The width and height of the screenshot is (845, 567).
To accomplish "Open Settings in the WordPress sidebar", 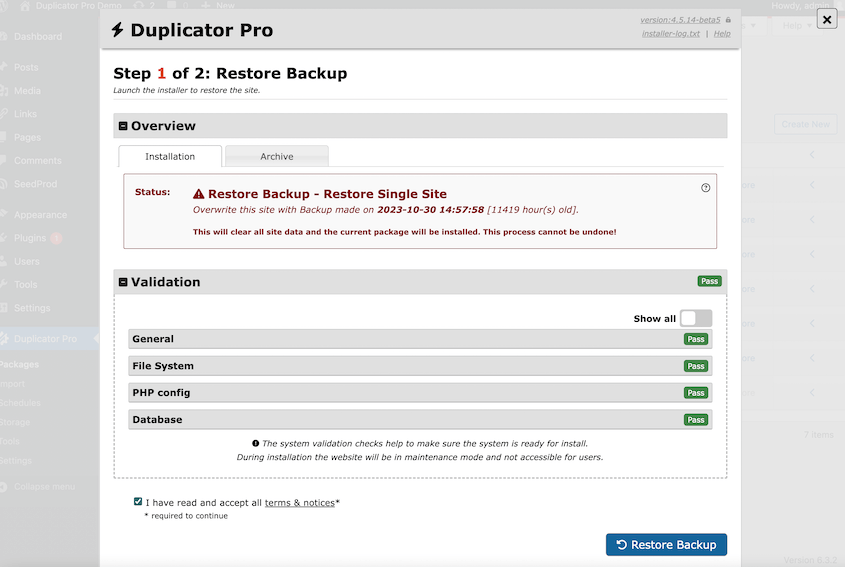I will point(32,308).
